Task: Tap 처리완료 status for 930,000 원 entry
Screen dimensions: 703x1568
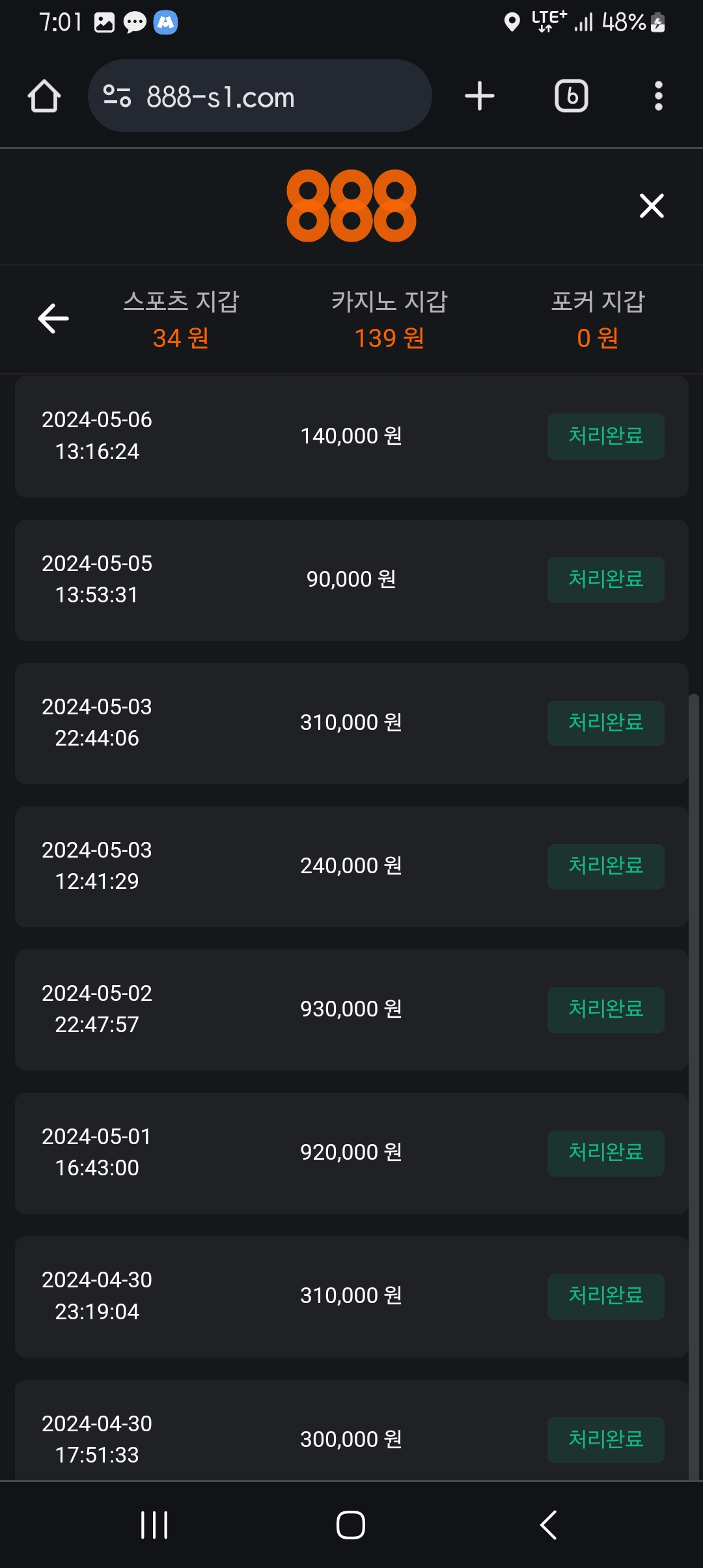Action: point(605,1010)
